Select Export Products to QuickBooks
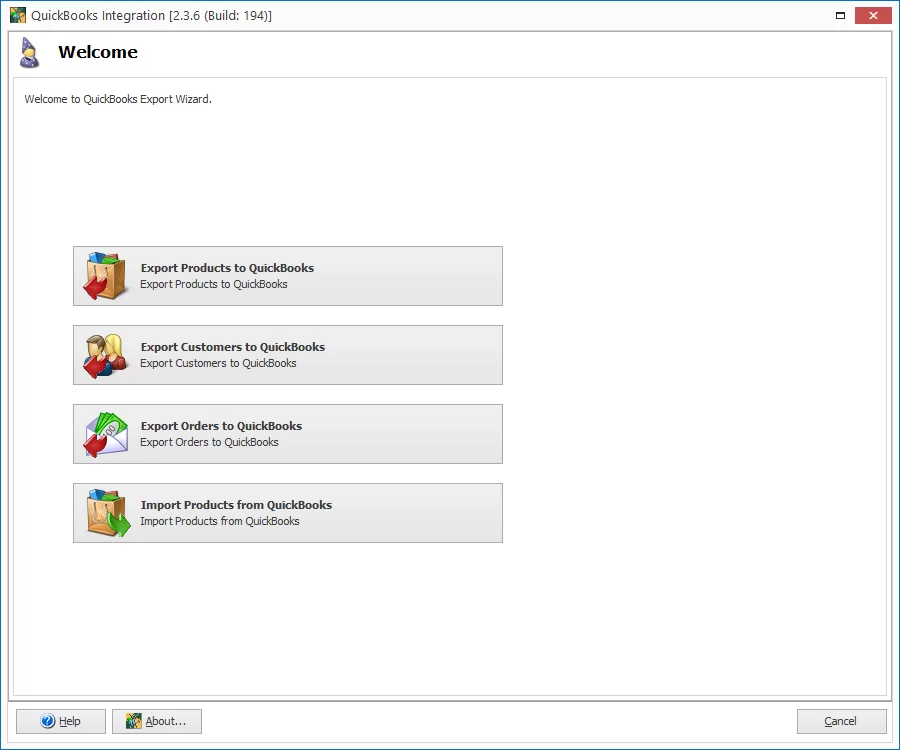The image size is (900, 750). point(287,276)
